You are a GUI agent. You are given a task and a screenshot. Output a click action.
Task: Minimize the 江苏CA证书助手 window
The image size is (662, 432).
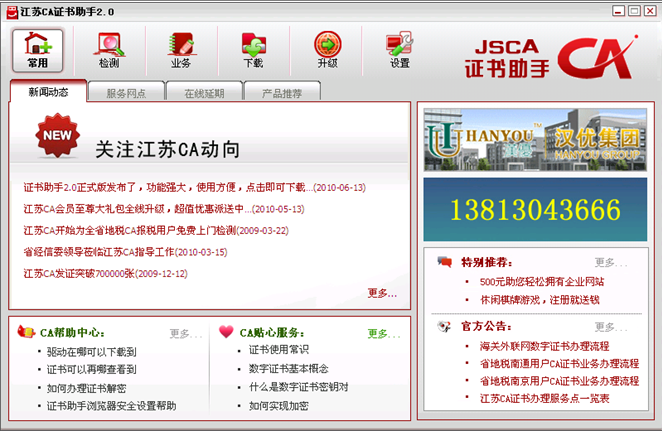[x=619, y=11]
